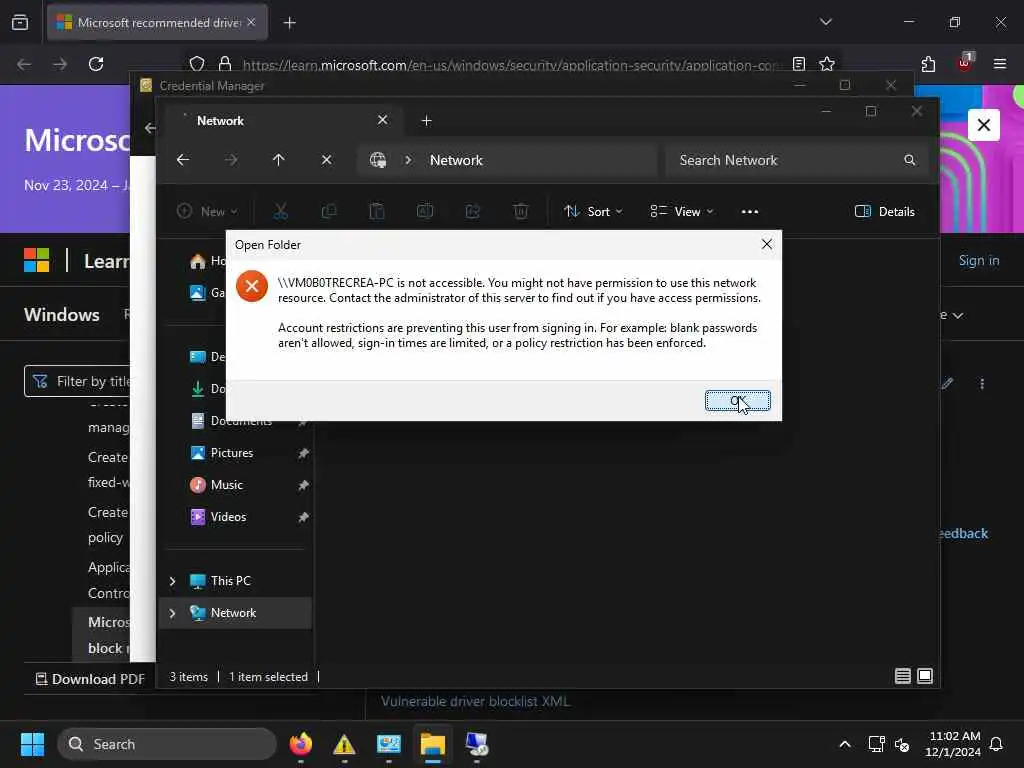The image size is (1024, 768).
Task: Switch to details list view in status bar
Action: pyautogui.click(x=903, y=676)
